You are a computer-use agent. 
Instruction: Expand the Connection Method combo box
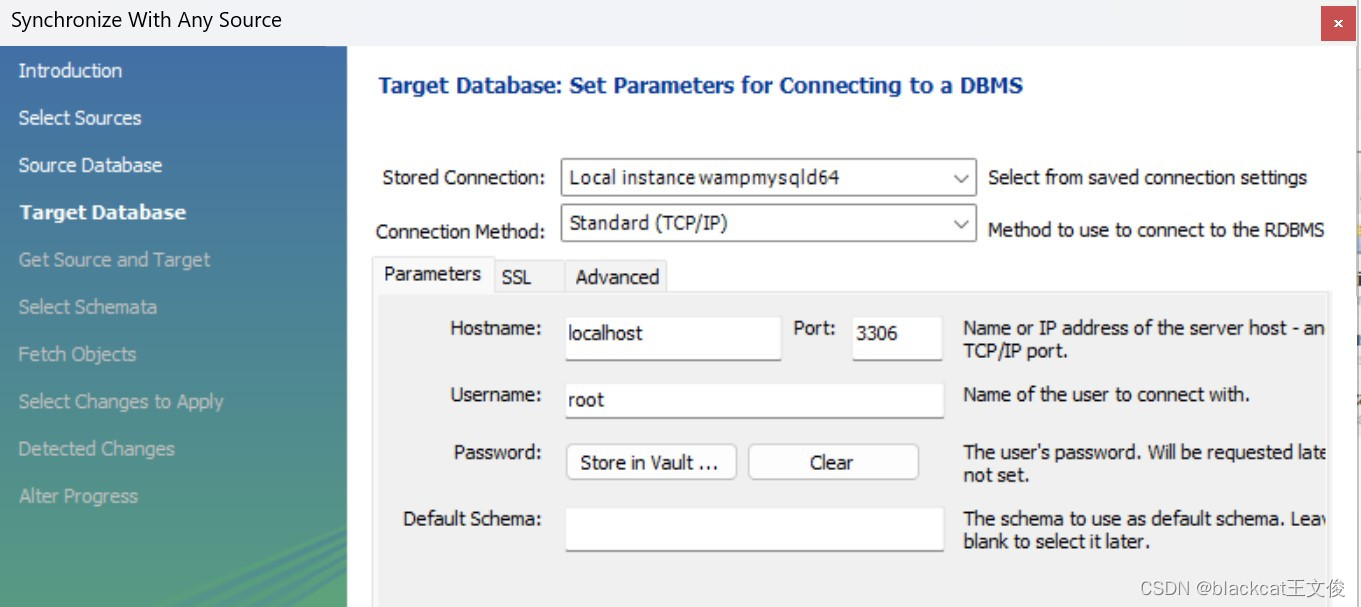[x=768, y=224]
